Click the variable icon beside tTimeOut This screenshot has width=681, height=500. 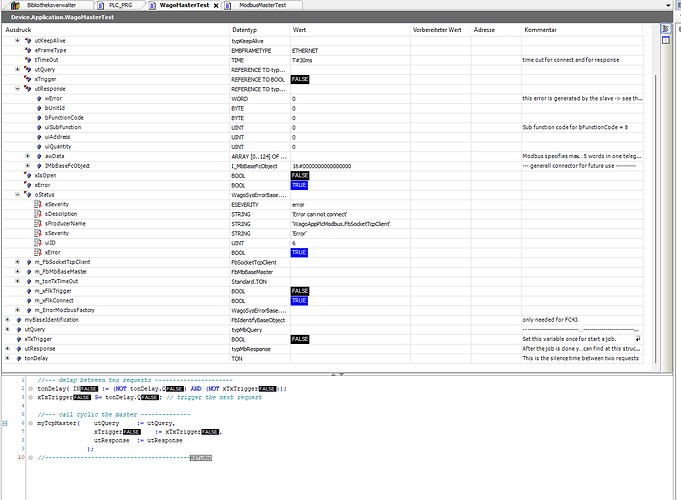point(28,60)
